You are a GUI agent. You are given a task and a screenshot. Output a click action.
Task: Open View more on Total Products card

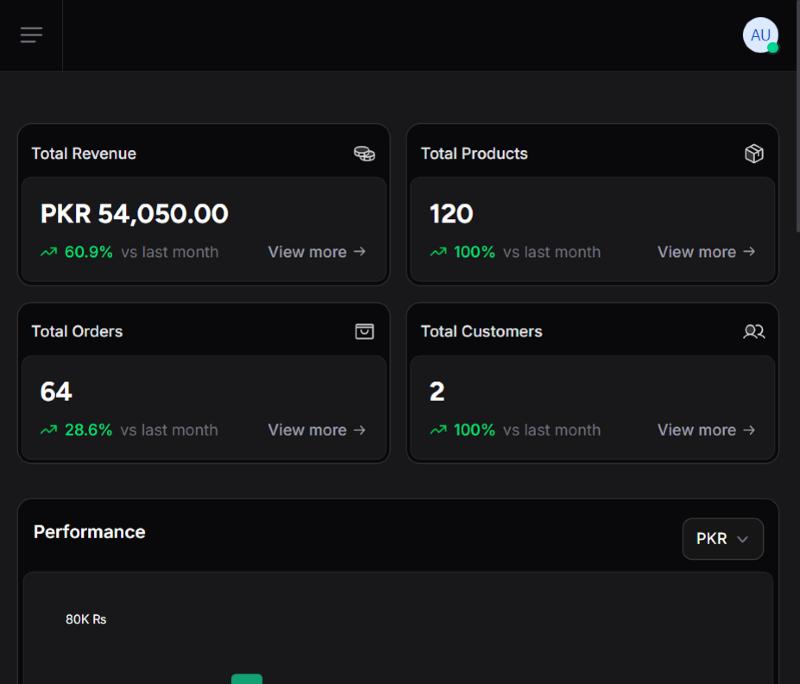[x=706, y=252]
